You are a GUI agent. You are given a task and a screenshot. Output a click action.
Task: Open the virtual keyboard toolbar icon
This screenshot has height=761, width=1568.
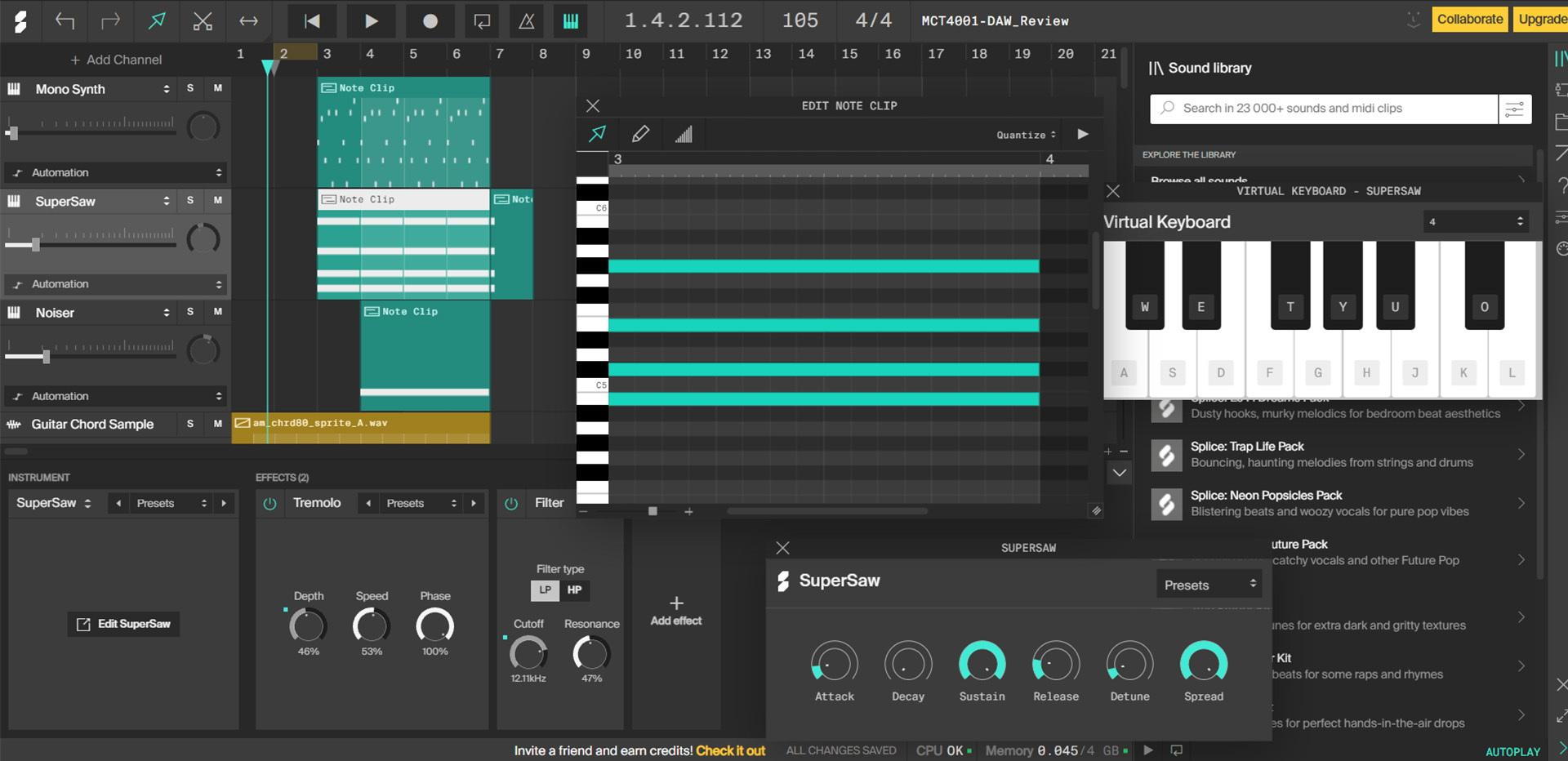pos(571,20)
